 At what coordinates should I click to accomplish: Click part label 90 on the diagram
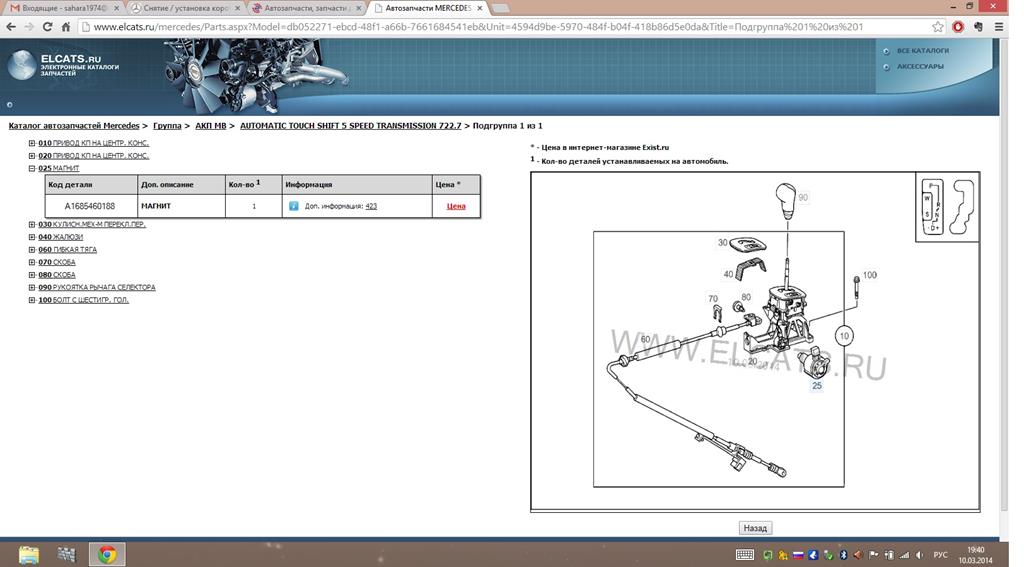(x=803, y=197)
